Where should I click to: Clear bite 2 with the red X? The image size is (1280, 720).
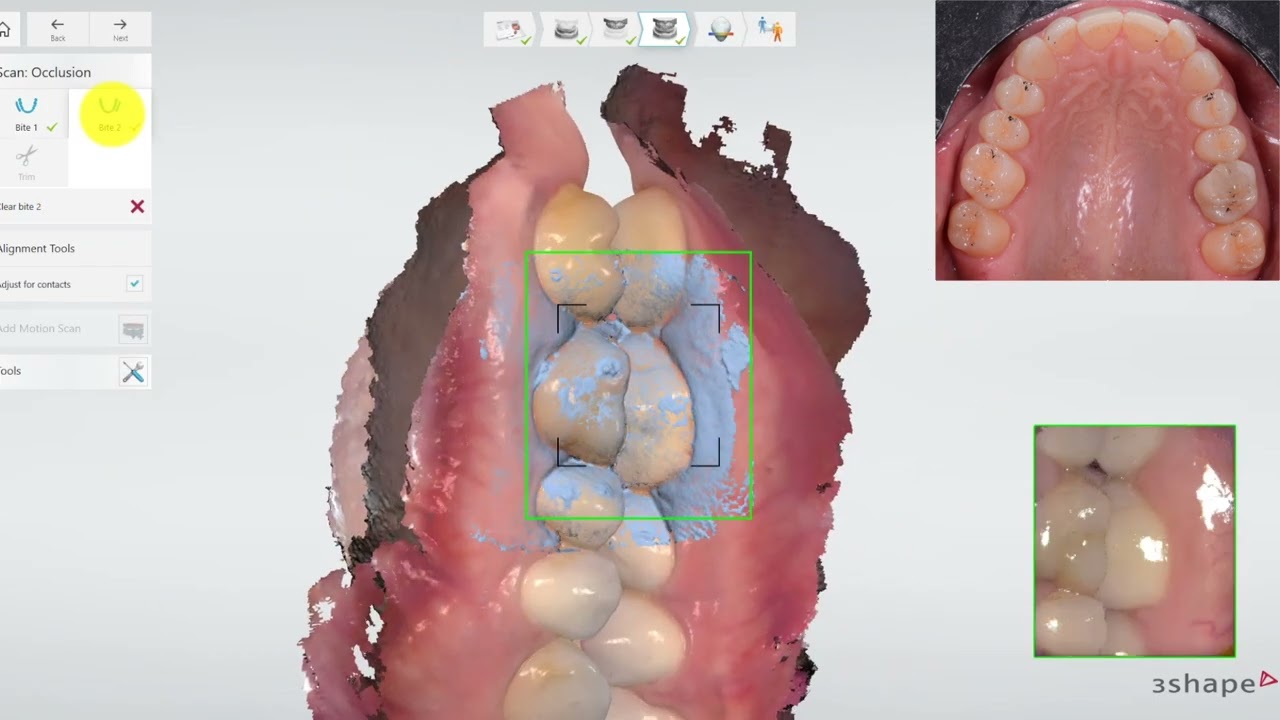[x=137, y=206]
